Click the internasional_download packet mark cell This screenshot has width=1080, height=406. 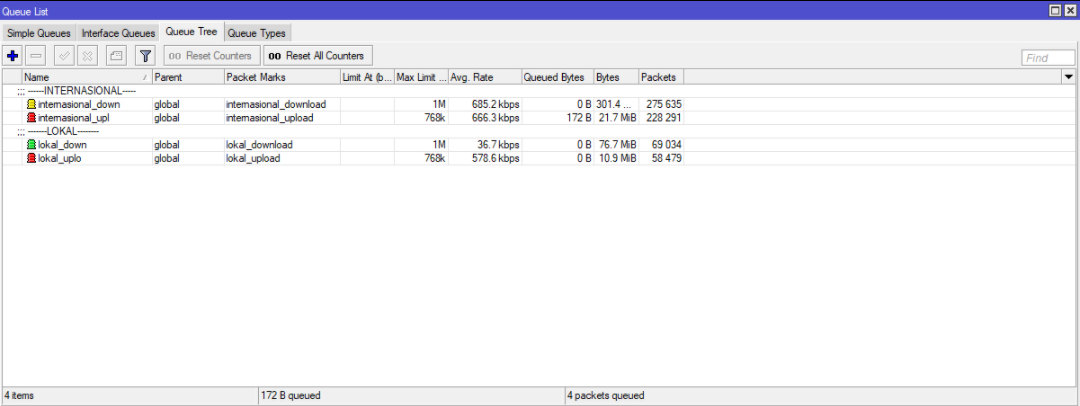click(282, 104)
